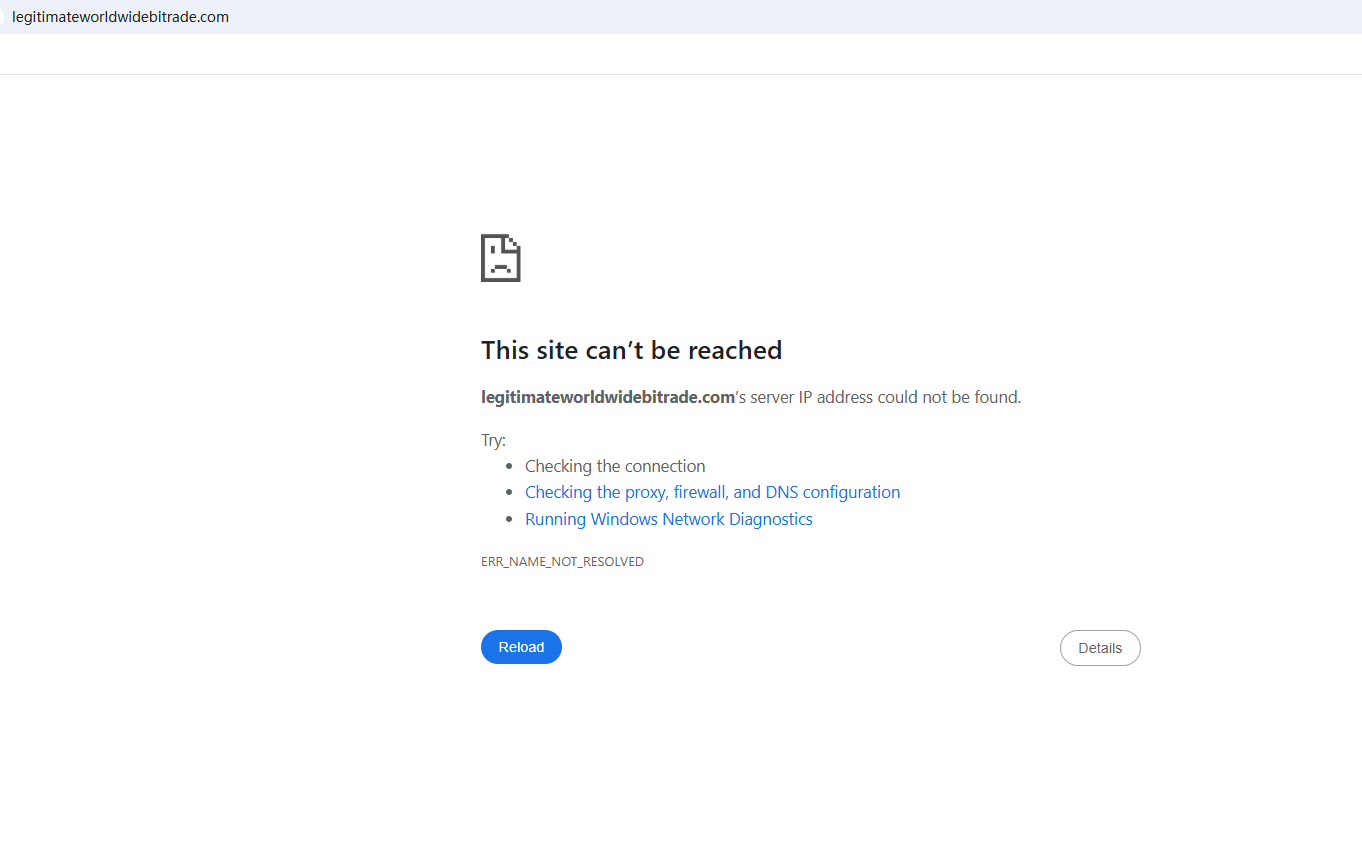Screen dimensions: 1362x865
Task: Click the bullet before the proxy configuration link
Action: [x=510, y=493]
